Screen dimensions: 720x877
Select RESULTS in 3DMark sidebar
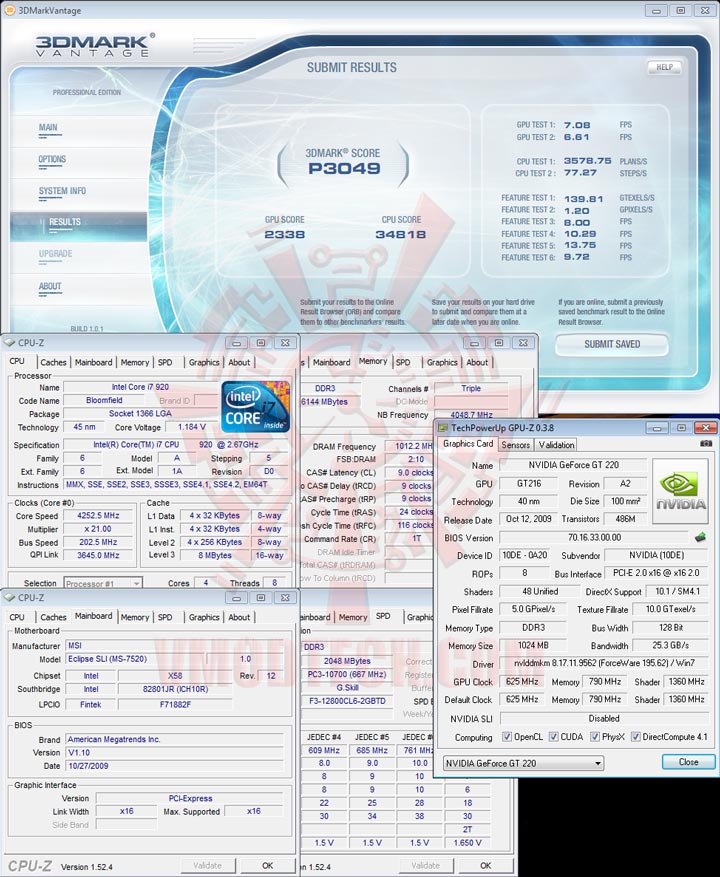pos(78,225)
